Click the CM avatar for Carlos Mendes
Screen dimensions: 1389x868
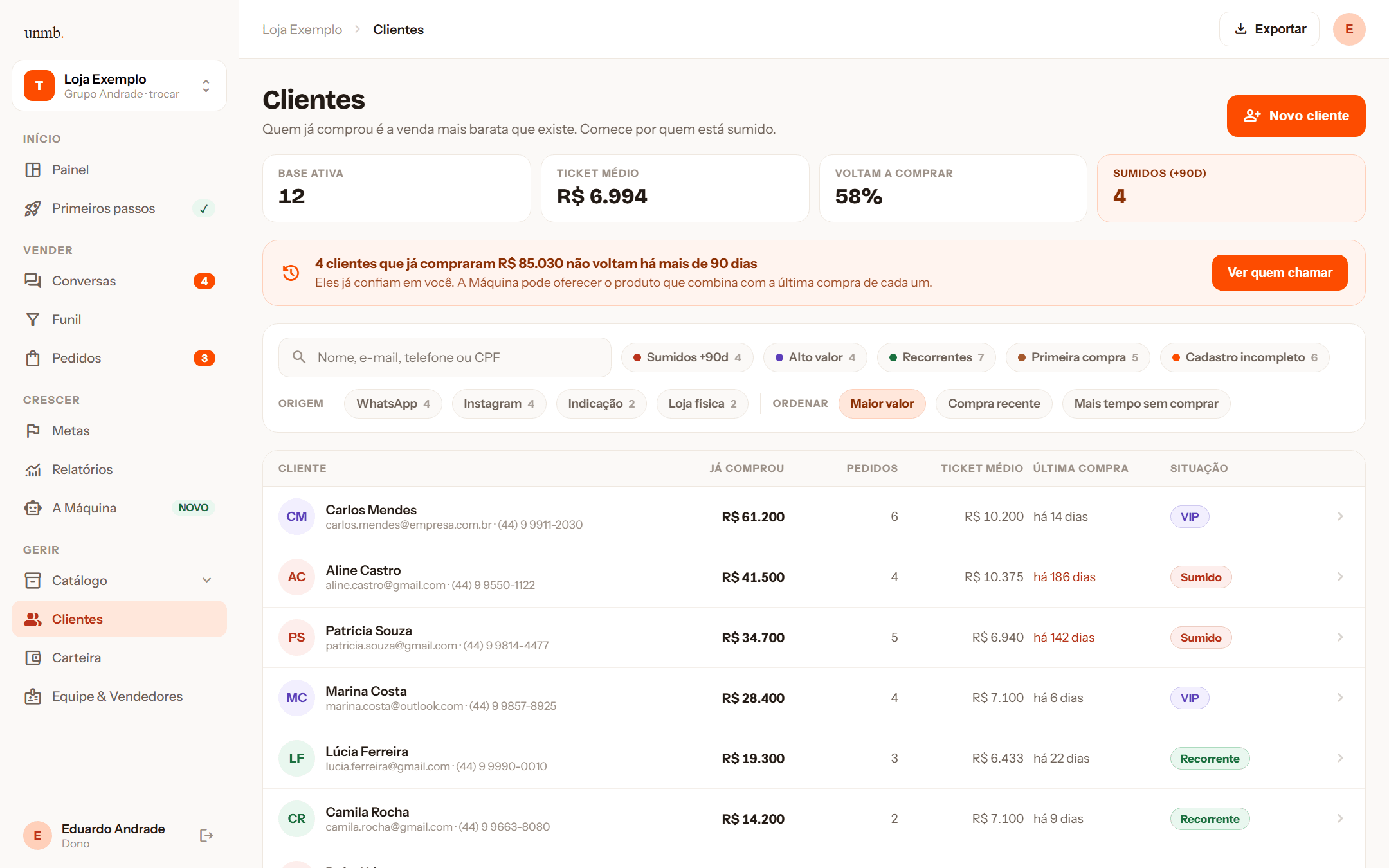coord(296,516)
